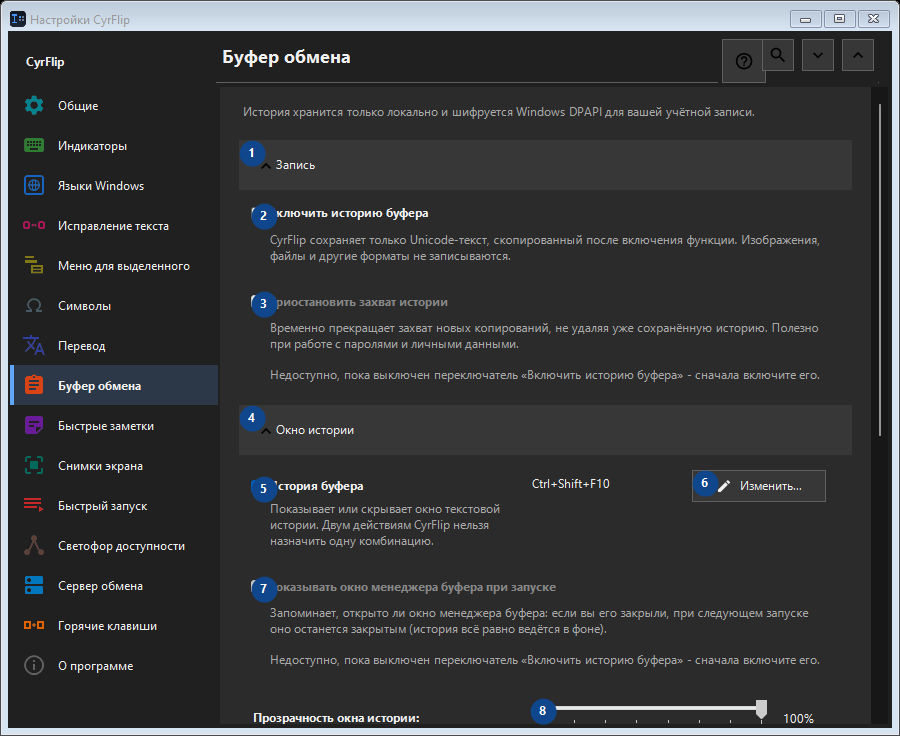
Task: Click the Прозрачность окна истории slider handle
Action: tap(761, 709)
